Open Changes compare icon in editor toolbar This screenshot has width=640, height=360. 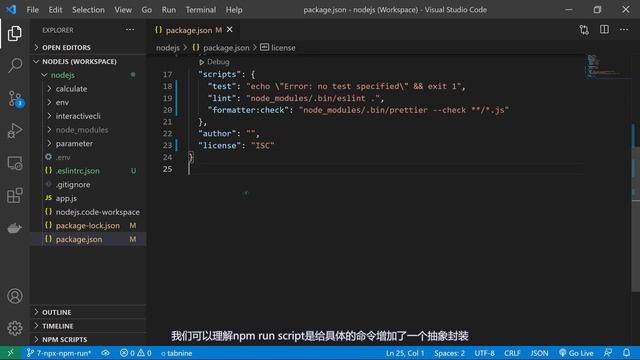(584, 30)
